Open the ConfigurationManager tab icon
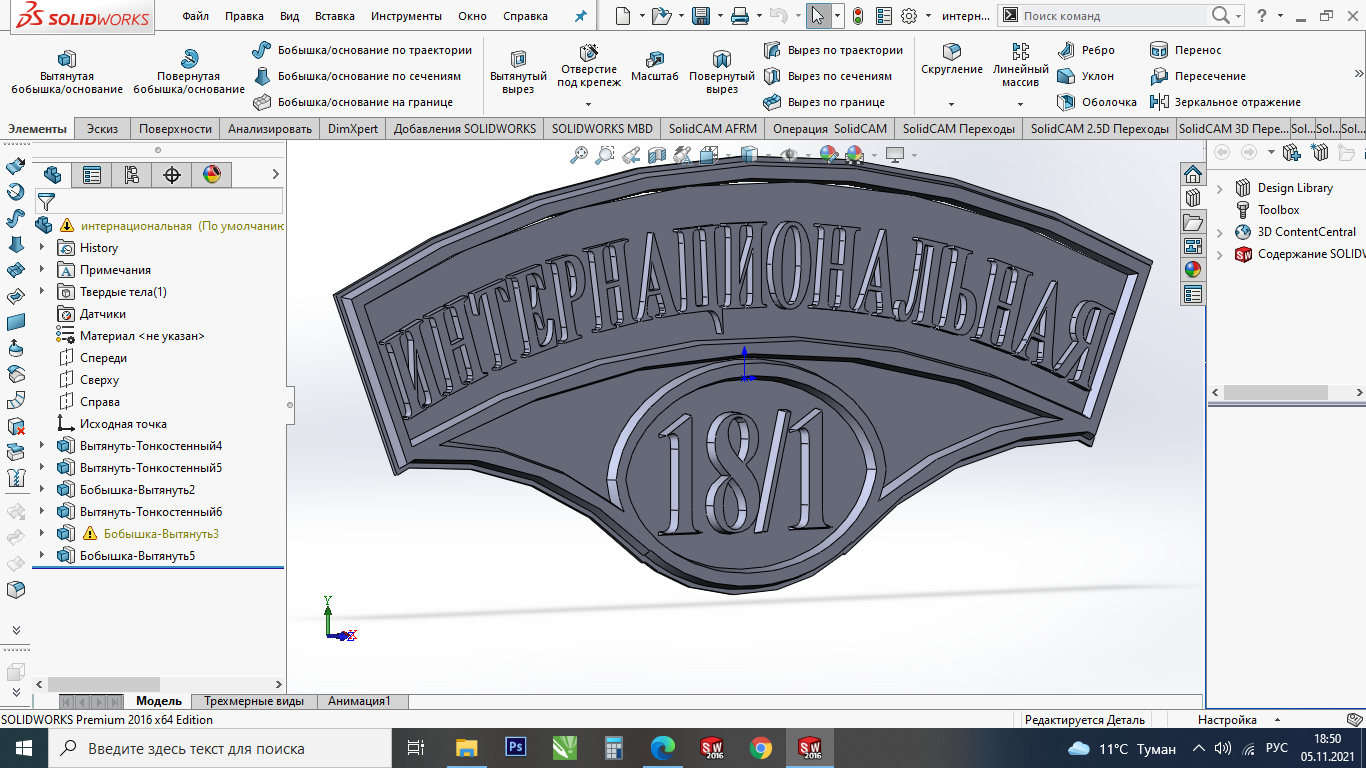Screen dimensions: 1366x768 132,175
